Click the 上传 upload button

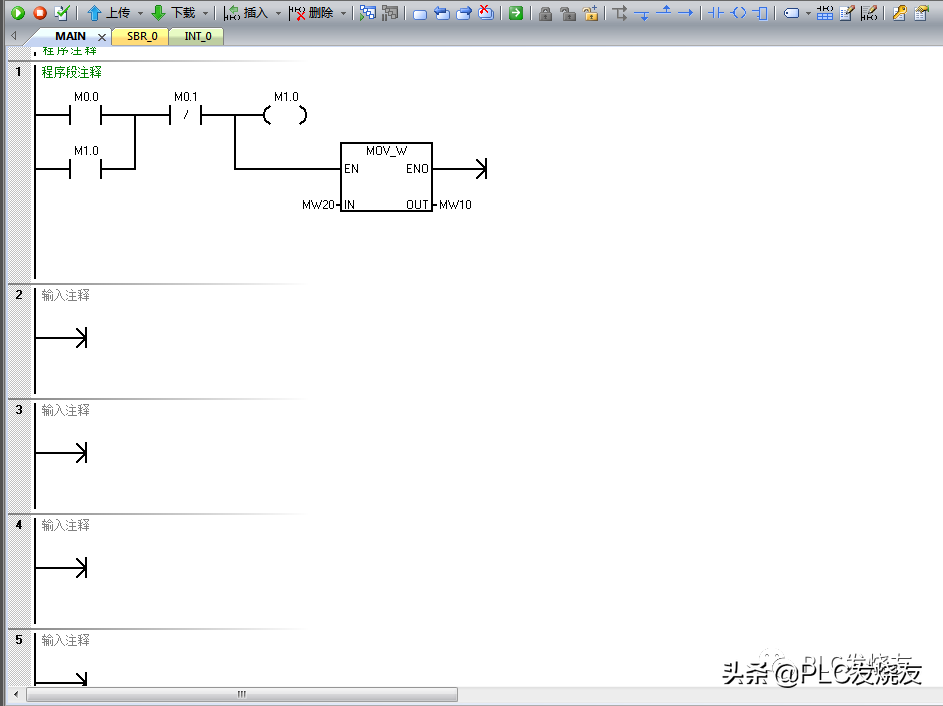pos(108,13)
